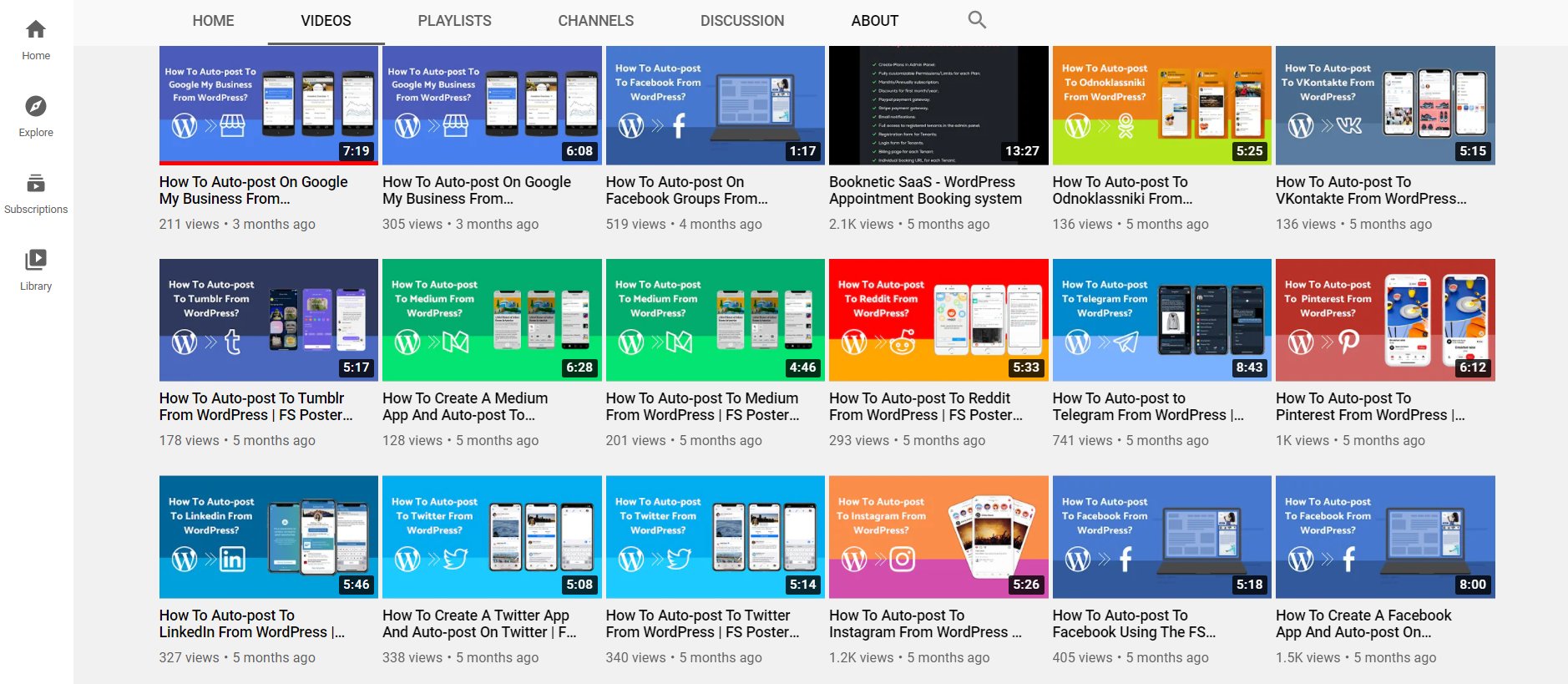Open the Tumblr auto-post thumbnail
The width and height of the screenshot is (1568, 684).
pyautogui.click(x=269, y=320)
